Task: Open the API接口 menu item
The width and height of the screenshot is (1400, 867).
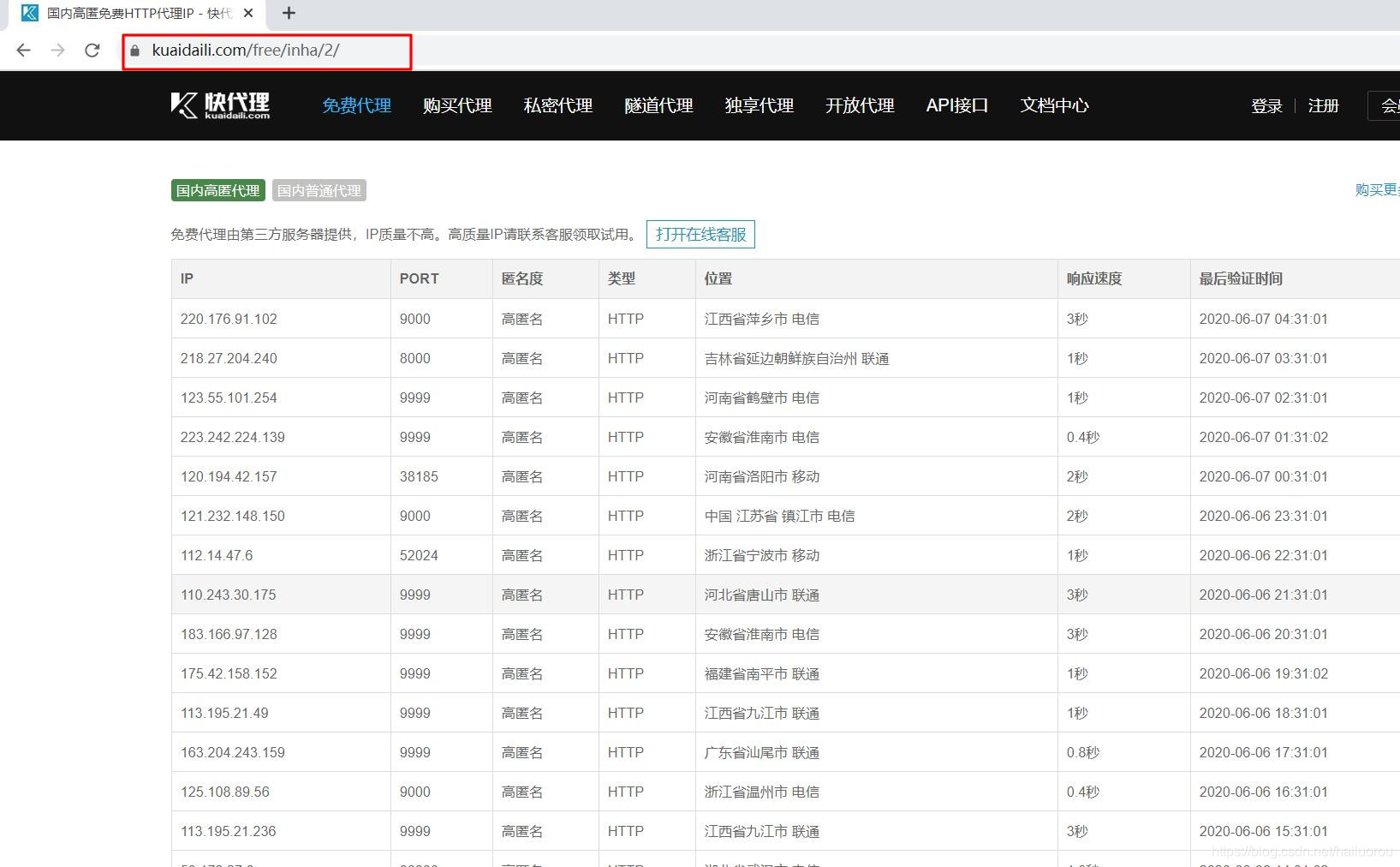Action: (957, 105)
